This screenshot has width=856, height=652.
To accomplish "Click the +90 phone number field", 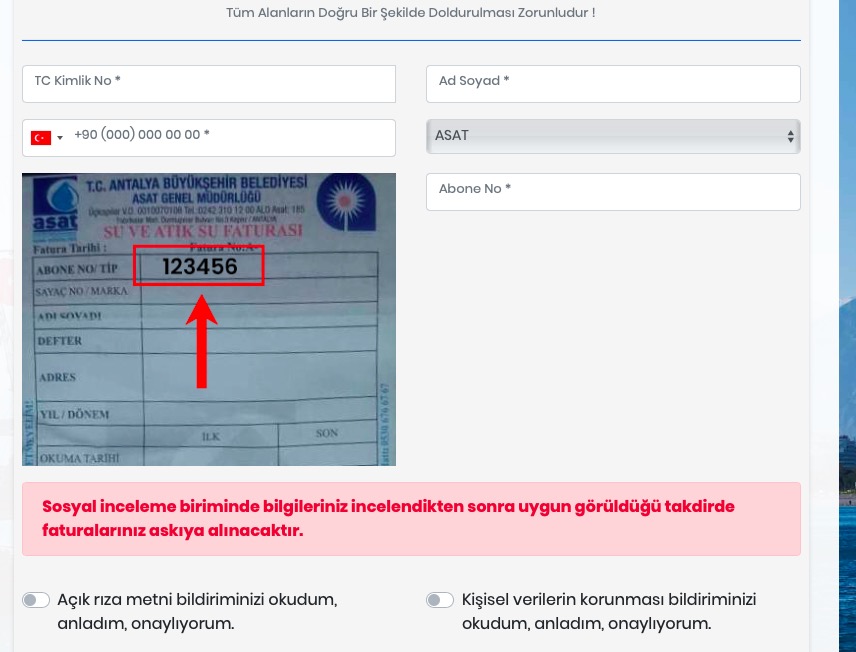I will tap(230, 137).
